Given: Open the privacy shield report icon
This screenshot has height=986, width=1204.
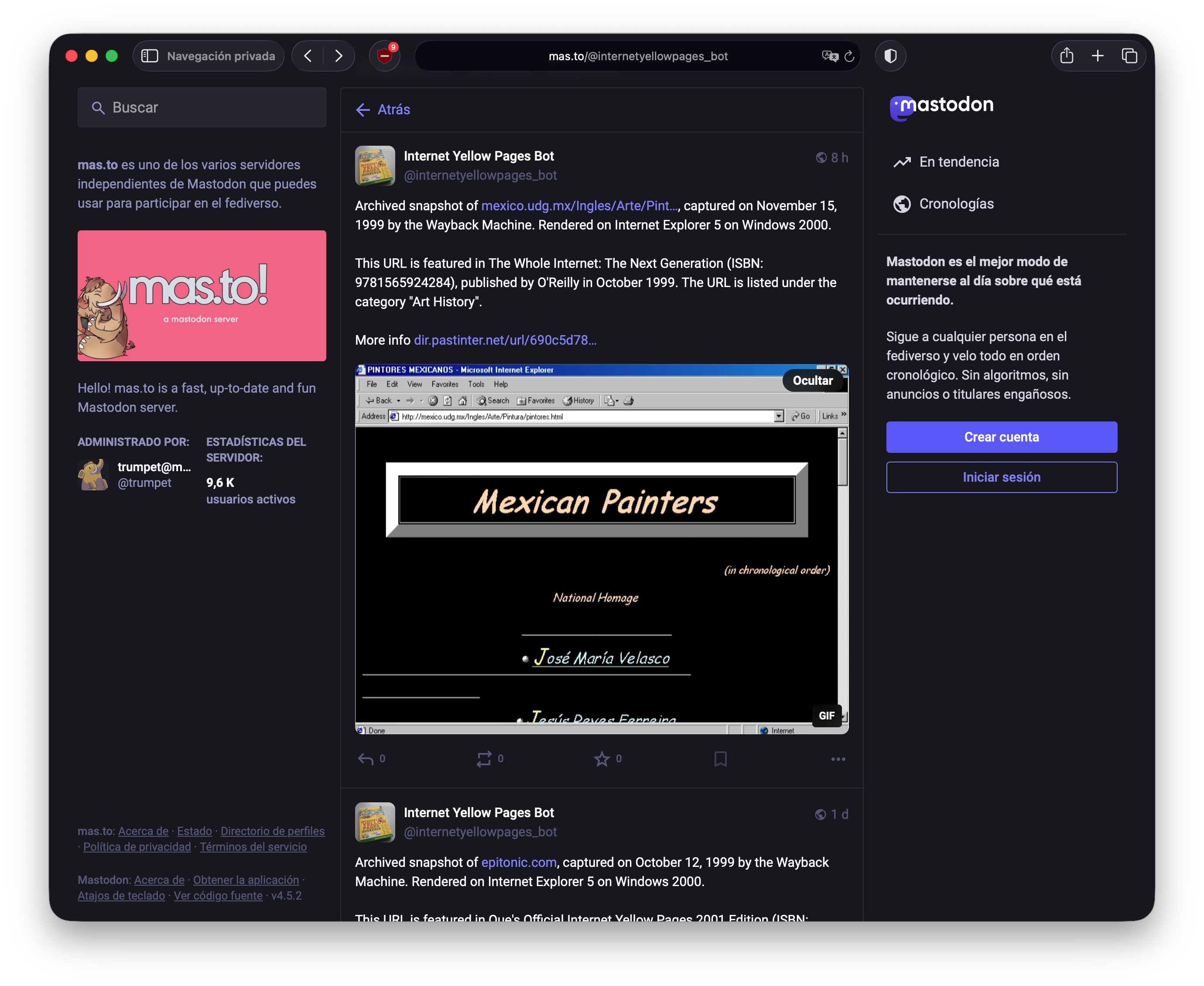Looking at the screenshot, I should coord(890,56).
